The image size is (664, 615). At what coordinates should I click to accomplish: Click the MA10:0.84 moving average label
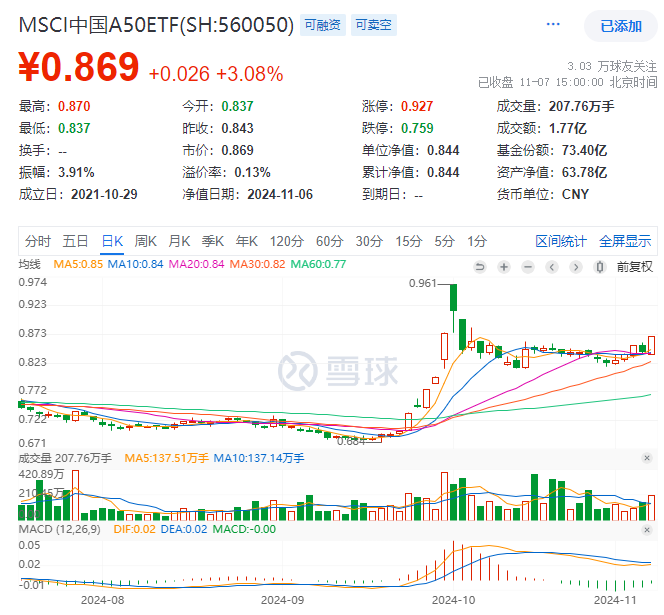point(136,264)
